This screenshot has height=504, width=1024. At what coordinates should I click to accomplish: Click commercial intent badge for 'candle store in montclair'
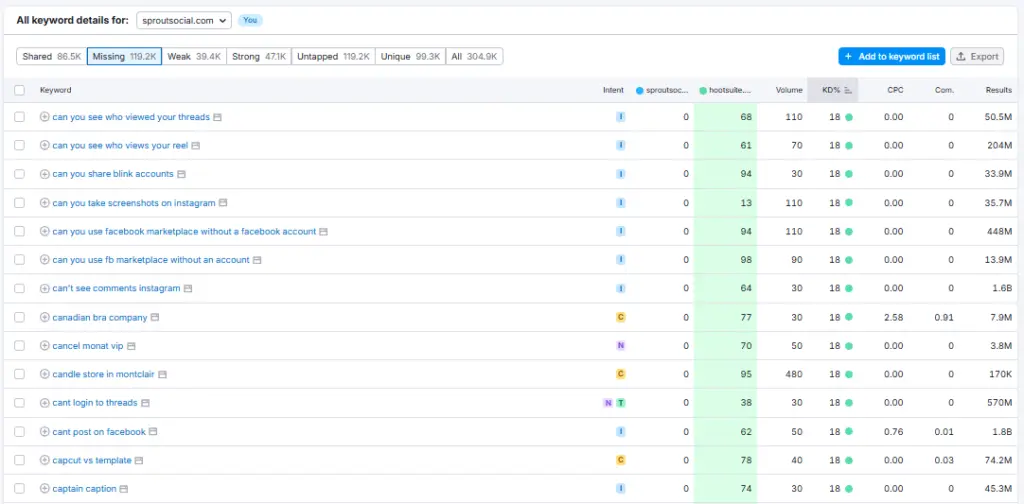[620, 374]
